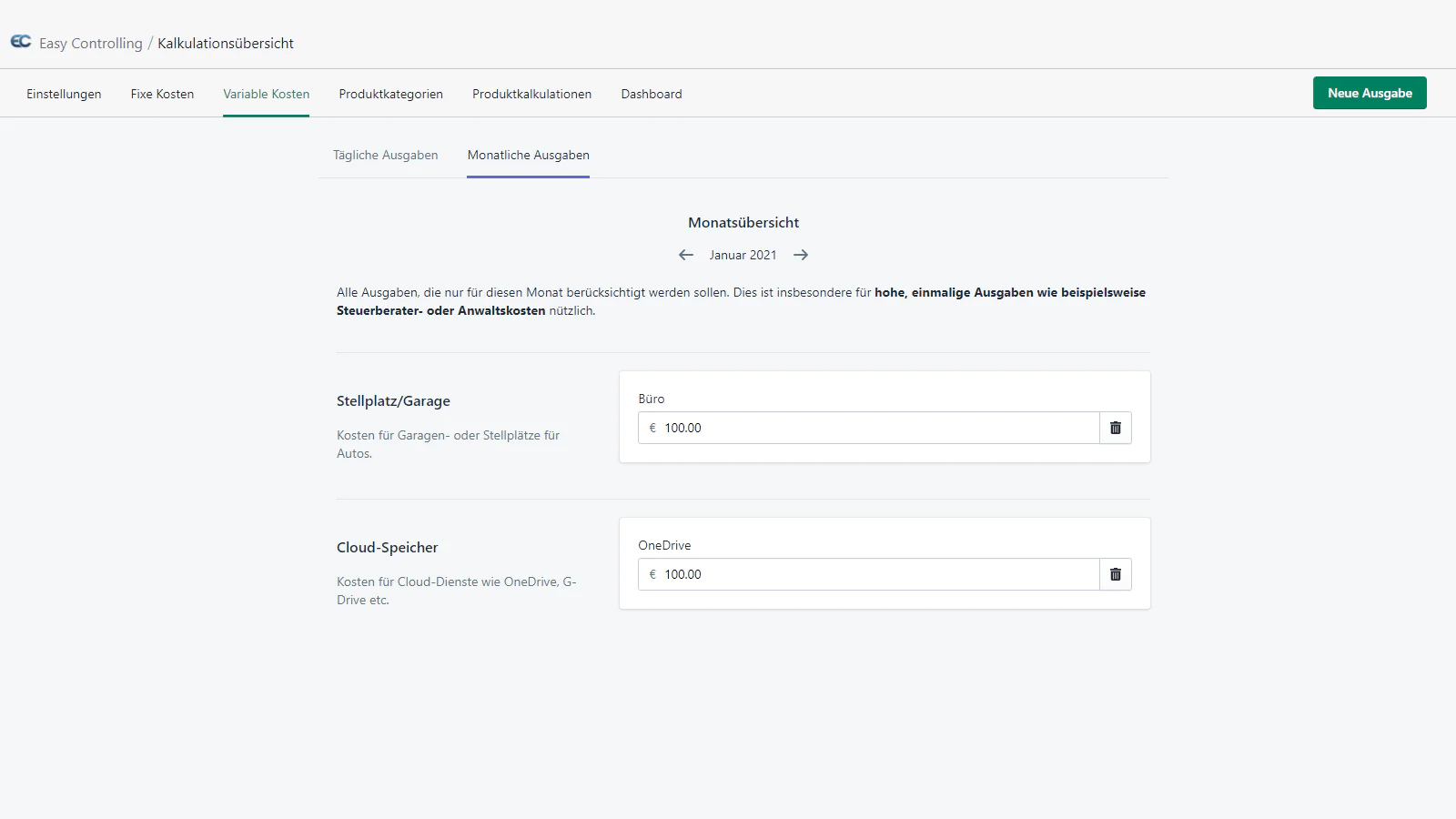Click the Büro field label
The image size is (1456, 819).
pos(652,399)
